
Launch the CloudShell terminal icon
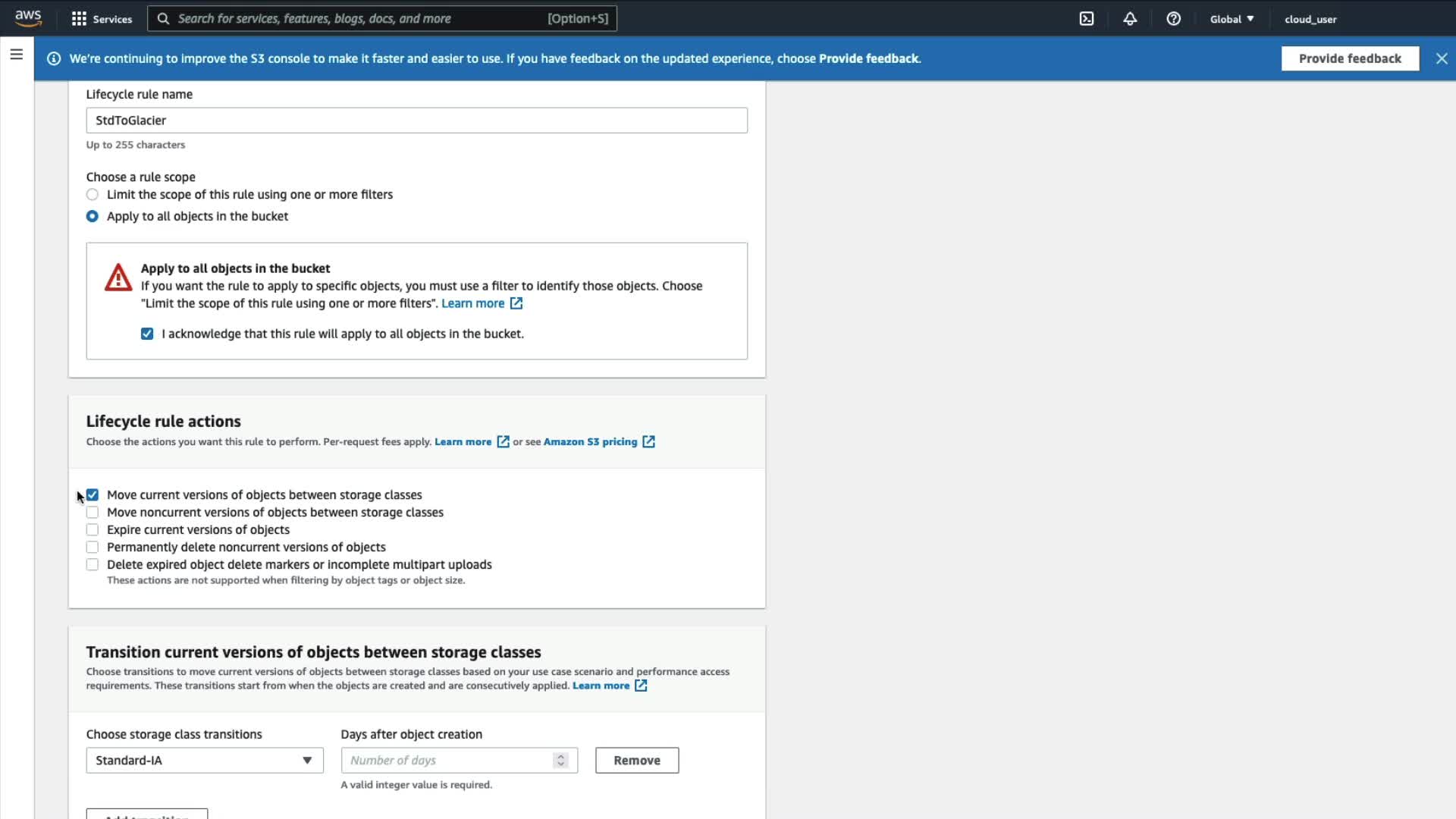[1087, 19]
